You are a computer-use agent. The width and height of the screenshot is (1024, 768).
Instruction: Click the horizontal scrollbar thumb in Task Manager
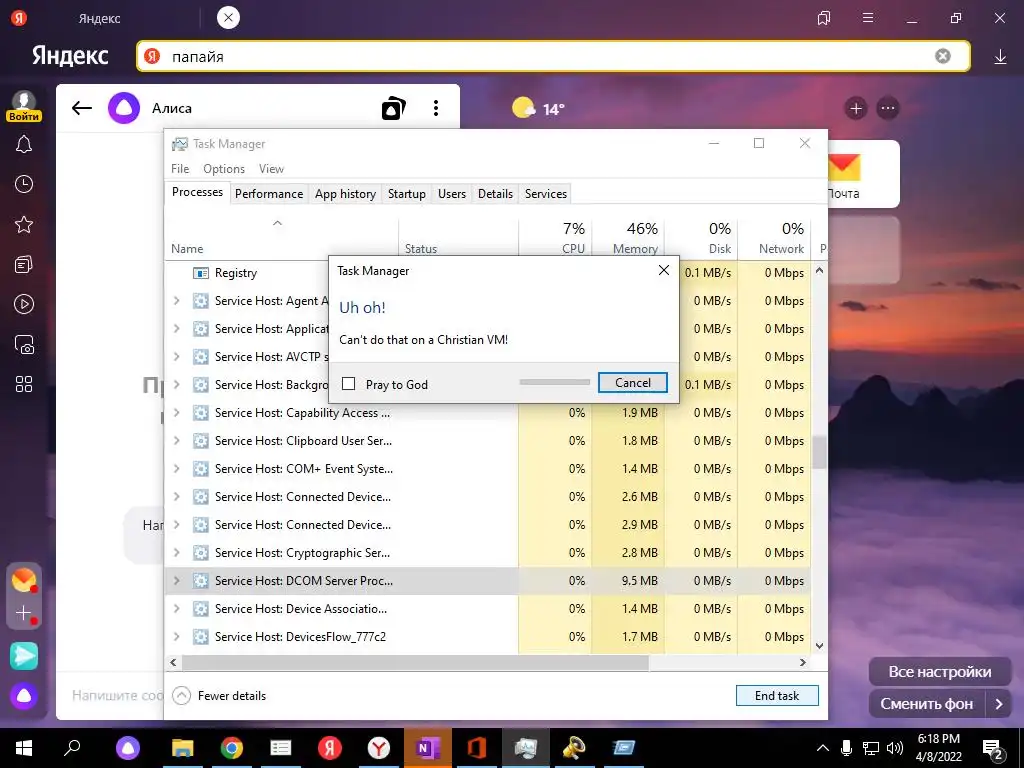pos(415,662)
